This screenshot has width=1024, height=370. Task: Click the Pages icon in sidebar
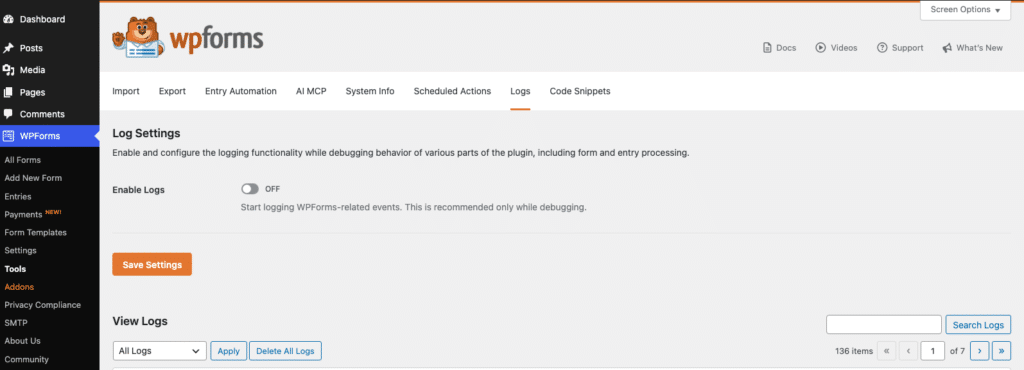[x=8, y=93]
